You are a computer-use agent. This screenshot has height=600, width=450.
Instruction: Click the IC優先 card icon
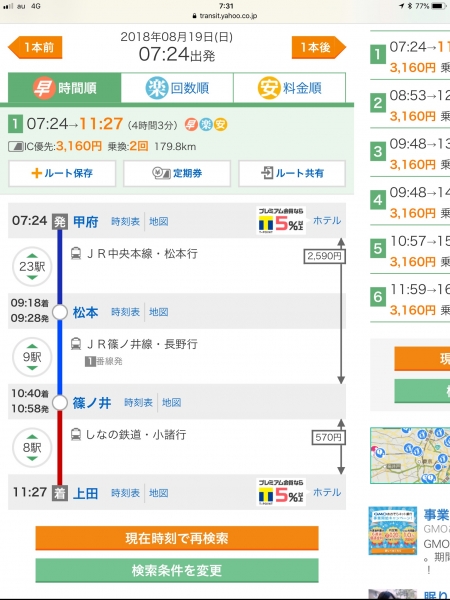[x=16, y=147]
